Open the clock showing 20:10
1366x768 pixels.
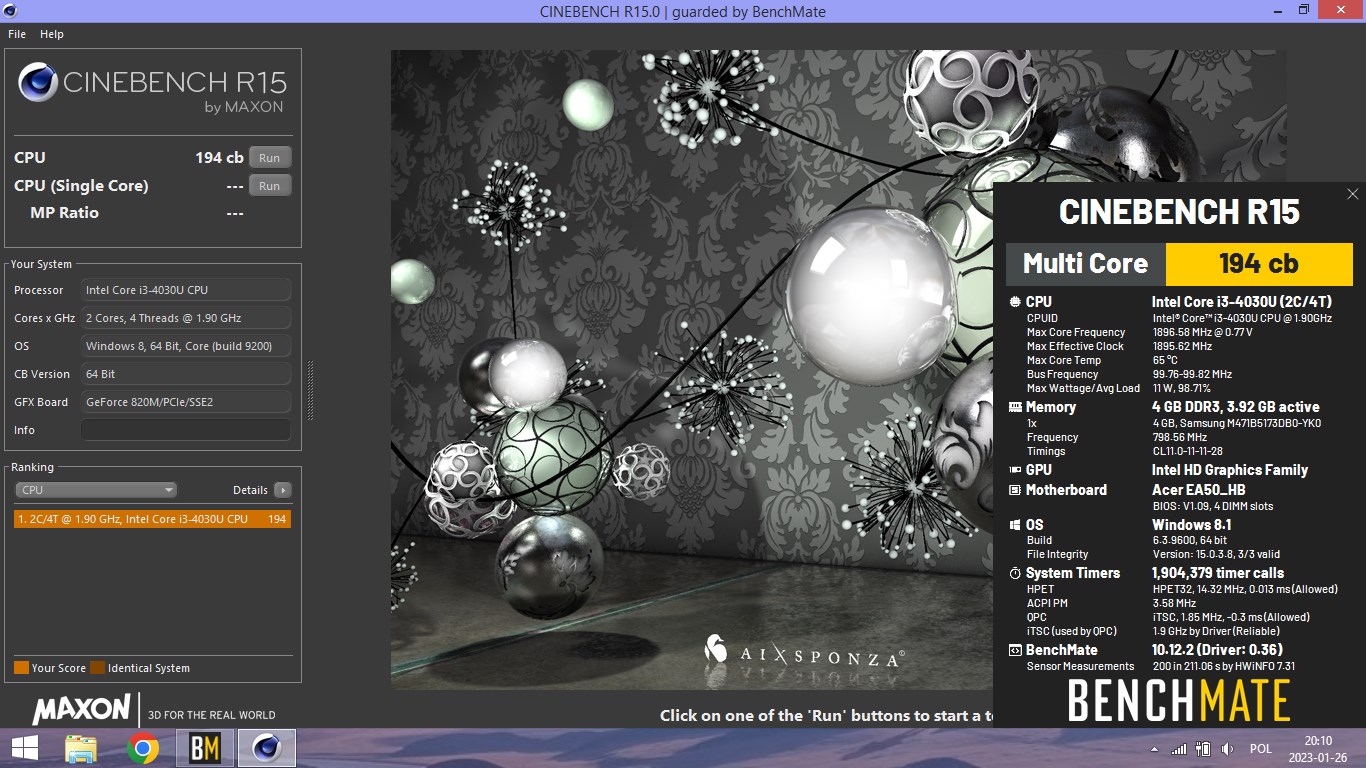coord(1317,749)
